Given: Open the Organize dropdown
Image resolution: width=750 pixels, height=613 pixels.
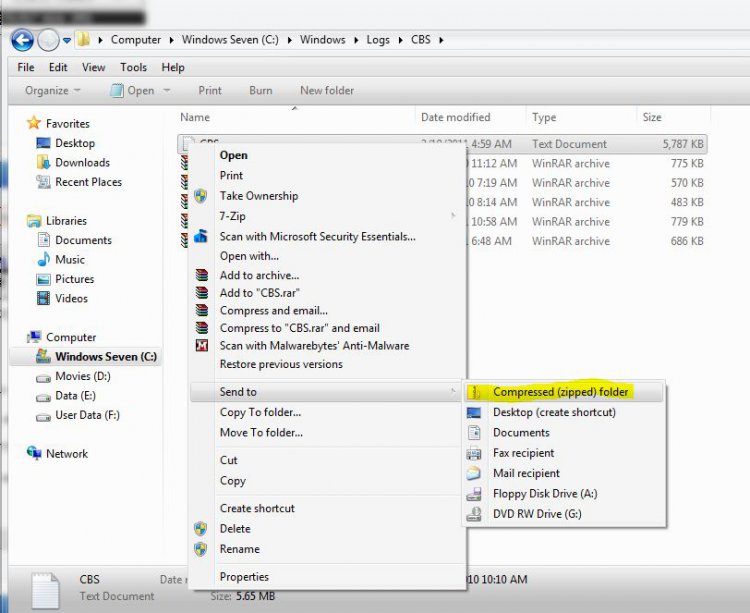Looking at the screenshot, I should coord(53,90).
